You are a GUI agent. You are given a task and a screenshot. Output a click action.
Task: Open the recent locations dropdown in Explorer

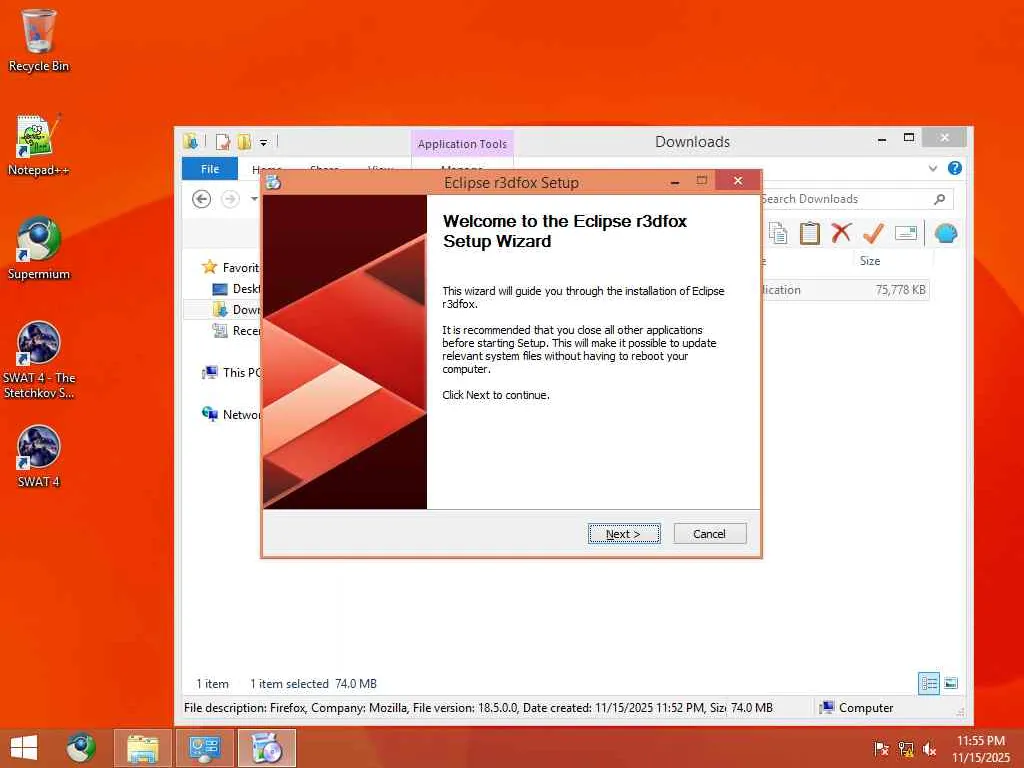point(254,199)
